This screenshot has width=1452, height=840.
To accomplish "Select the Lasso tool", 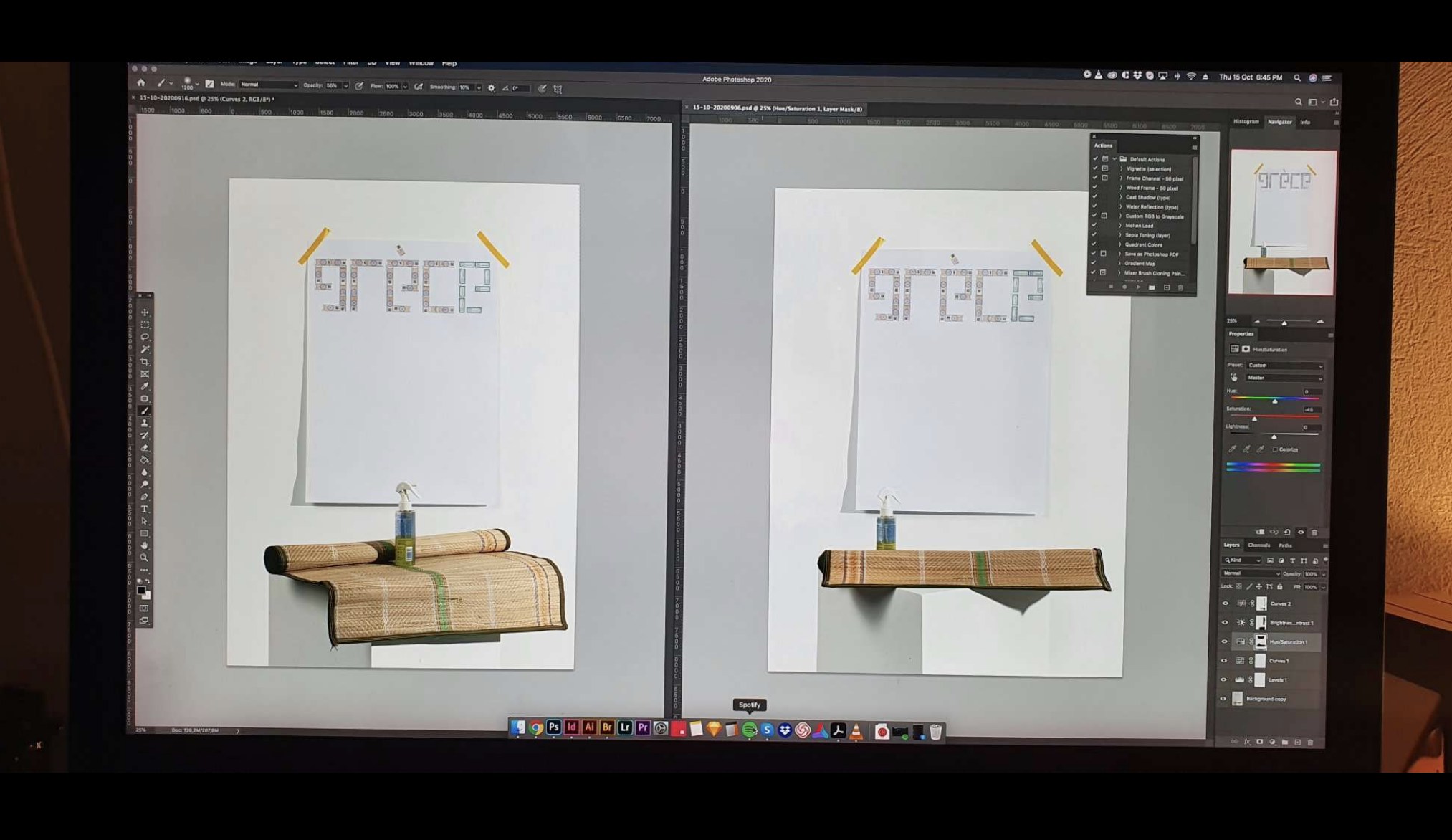I will [x=145, y=337].
